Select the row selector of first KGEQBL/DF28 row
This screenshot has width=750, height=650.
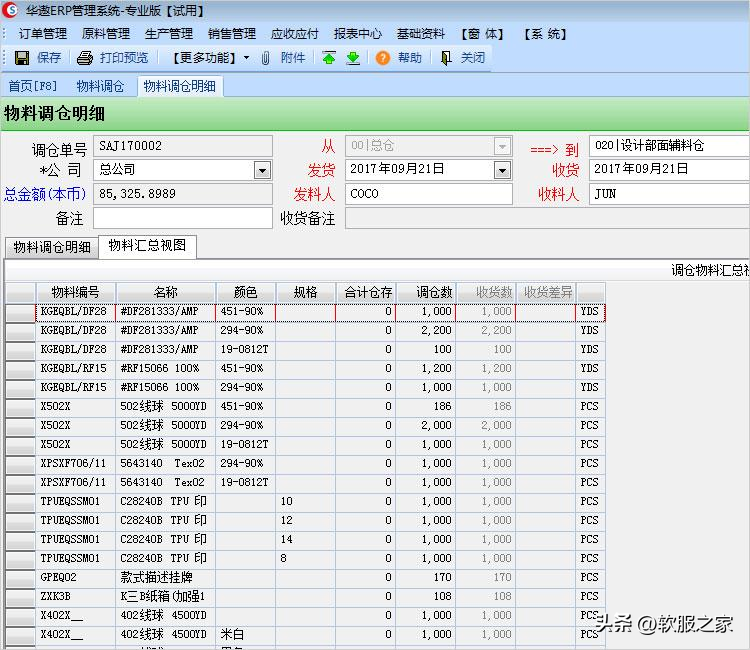[x=20, y=312]
